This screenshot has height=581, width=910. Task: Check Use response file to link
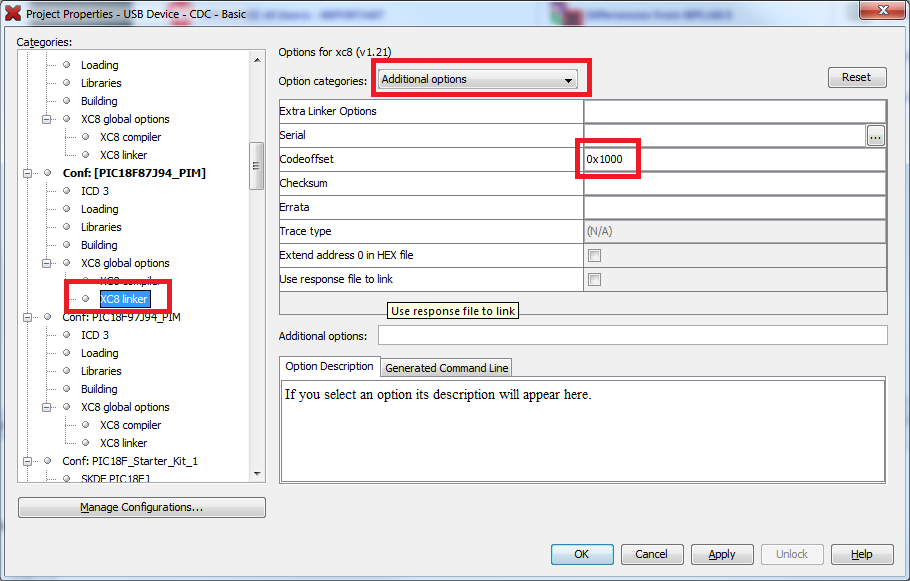click(594, 280)
